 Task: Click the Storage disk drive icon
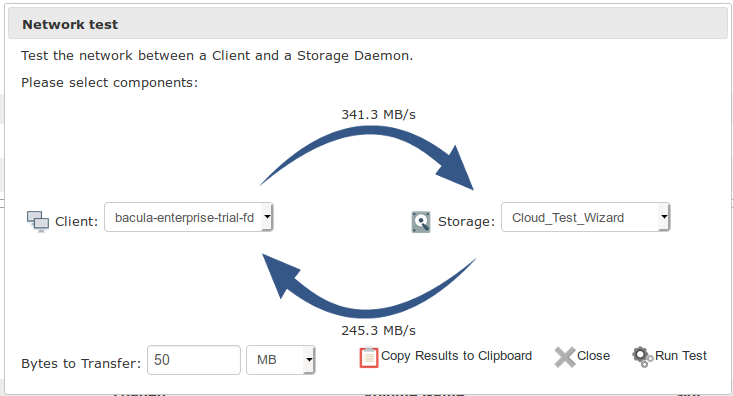point(421,222)
